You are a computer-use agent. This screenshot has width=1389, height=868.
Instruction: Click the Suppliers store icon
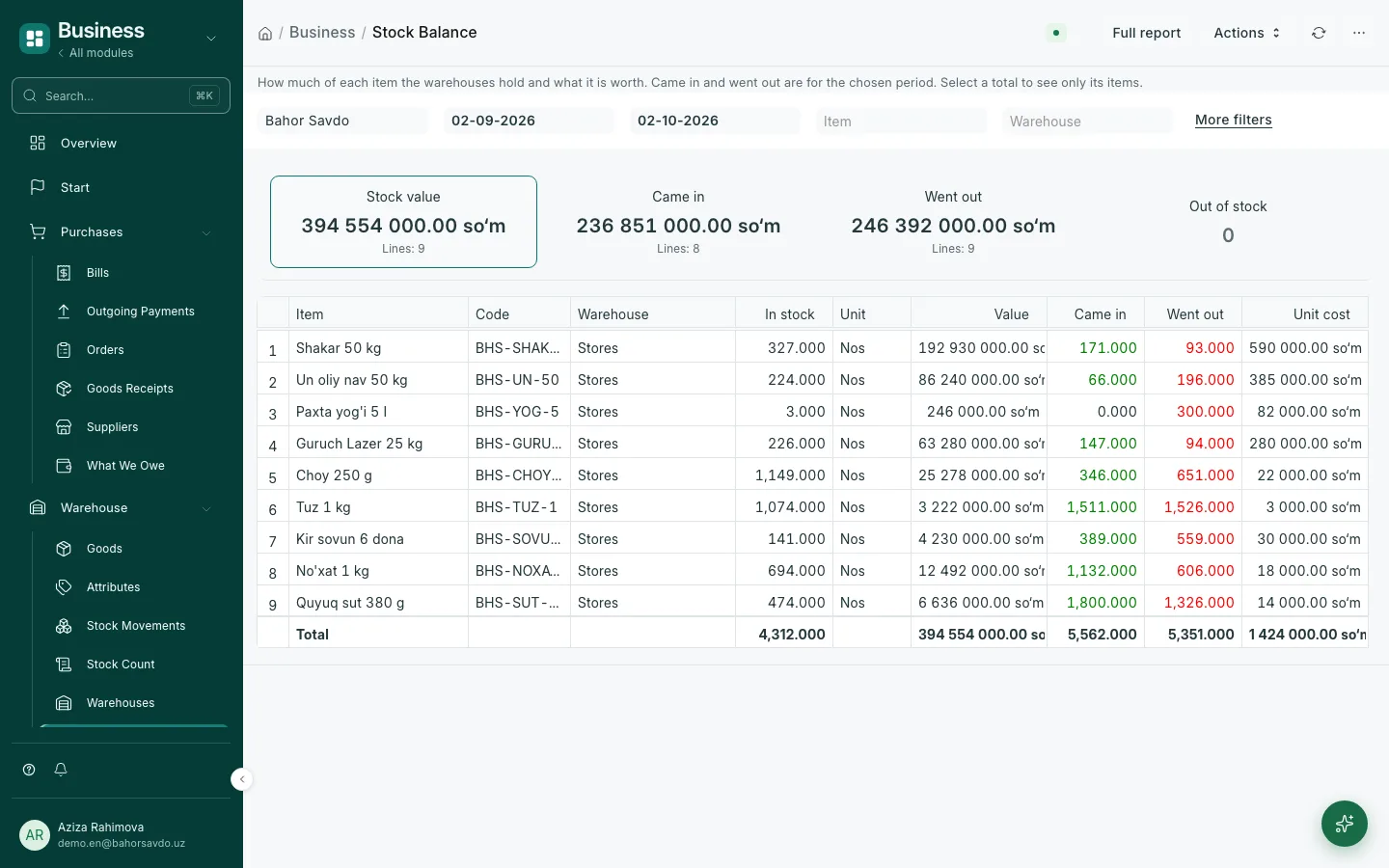click(x=64, y=427)
